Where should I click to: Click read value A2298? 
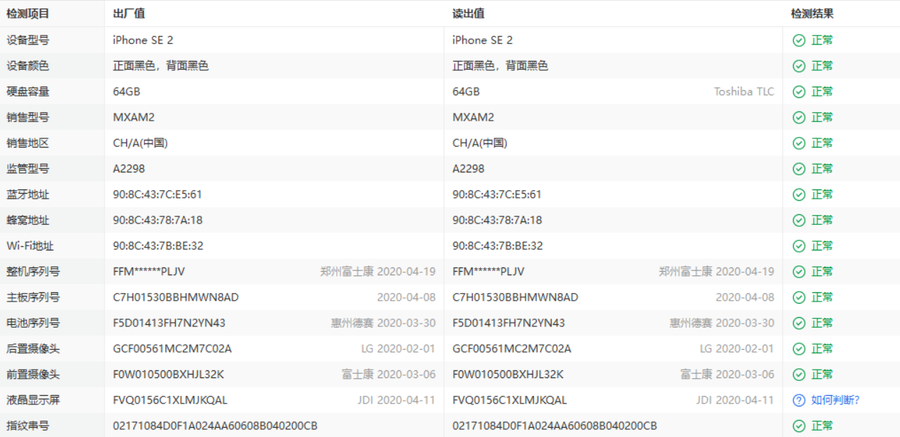coord(468,169)
